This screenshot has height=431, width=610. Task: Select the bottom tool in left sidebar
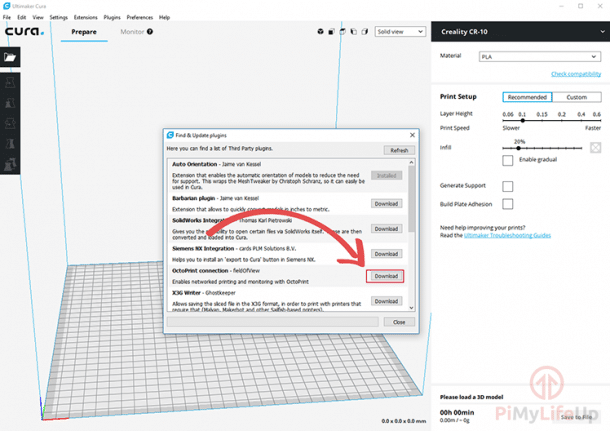10,161
